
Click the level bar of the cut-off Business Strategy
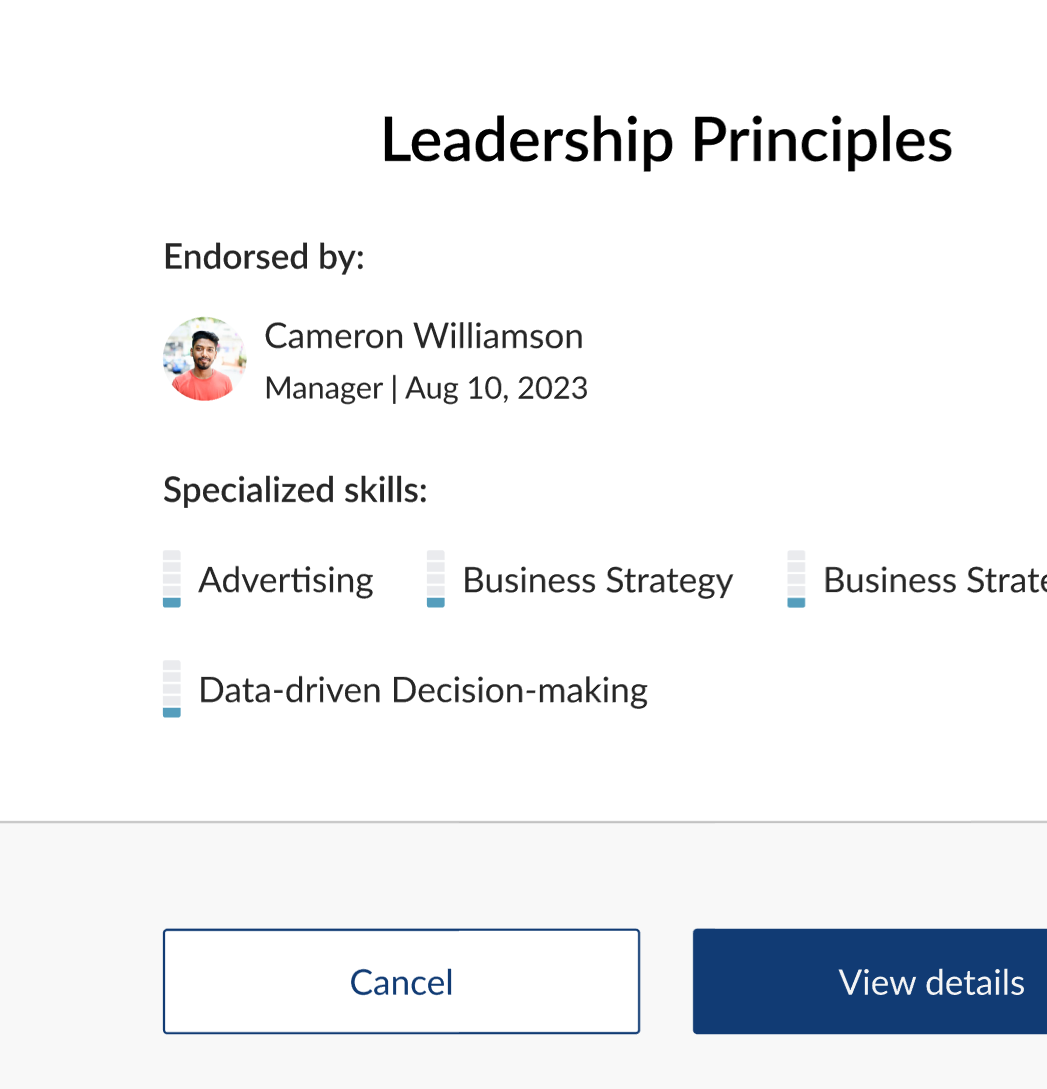coord(796,579)
